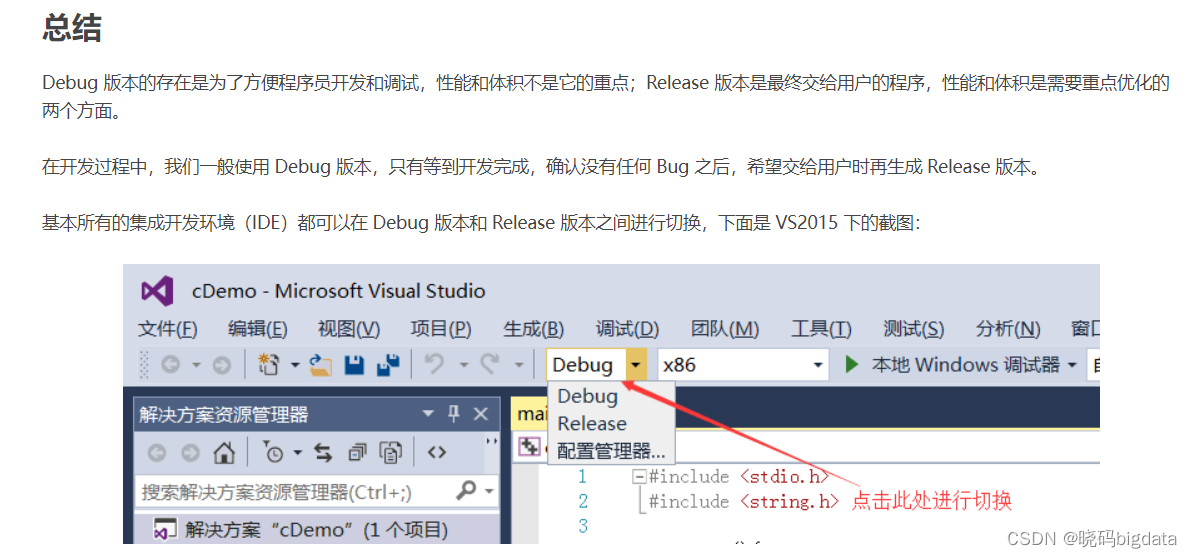
Task: Click the main toolbar drag grip handle
Action: (144, 366)
